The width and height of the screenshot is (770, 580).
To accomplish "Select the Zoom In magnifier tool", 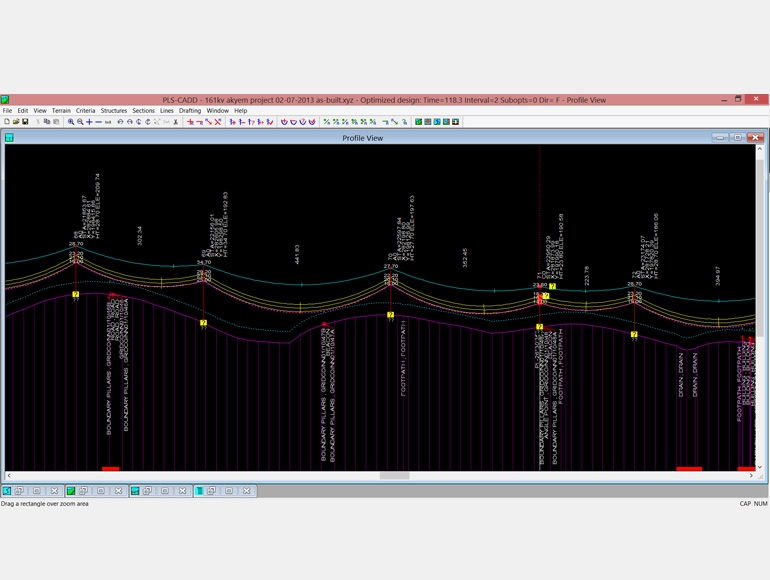I will pyautogui.click(x=71, y=122).
